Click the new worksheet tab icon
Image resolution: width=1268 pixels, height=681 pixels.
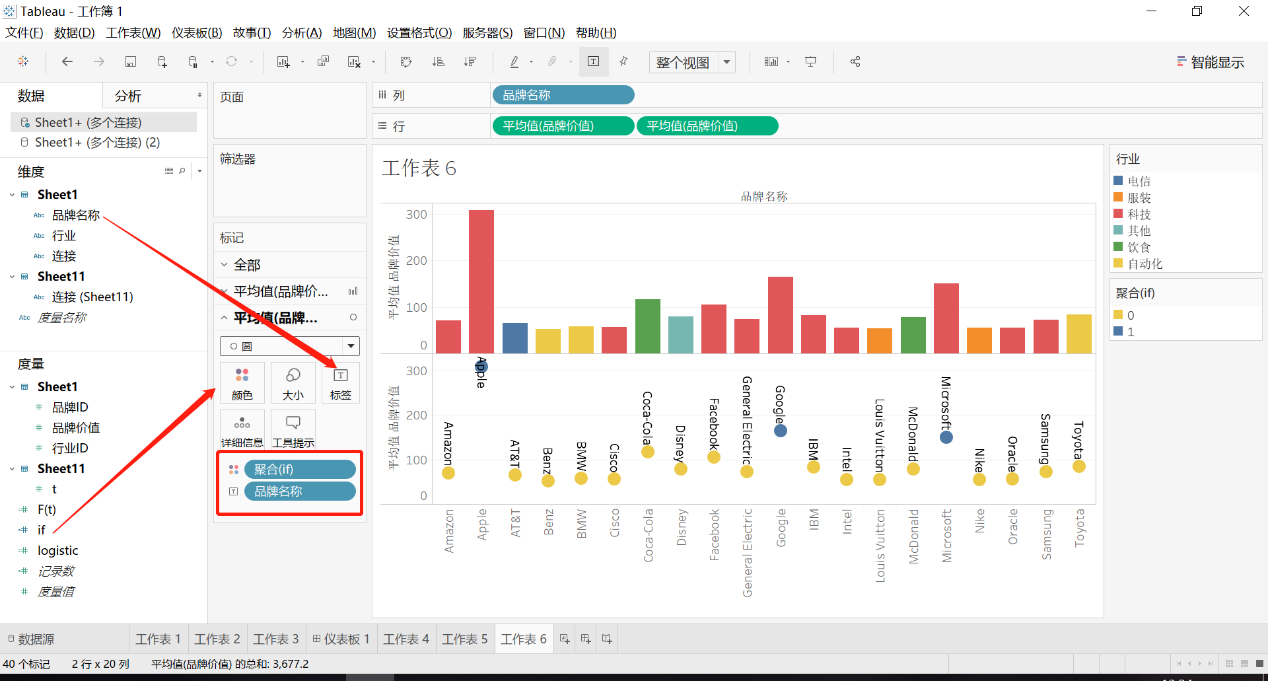click(565, 639)
